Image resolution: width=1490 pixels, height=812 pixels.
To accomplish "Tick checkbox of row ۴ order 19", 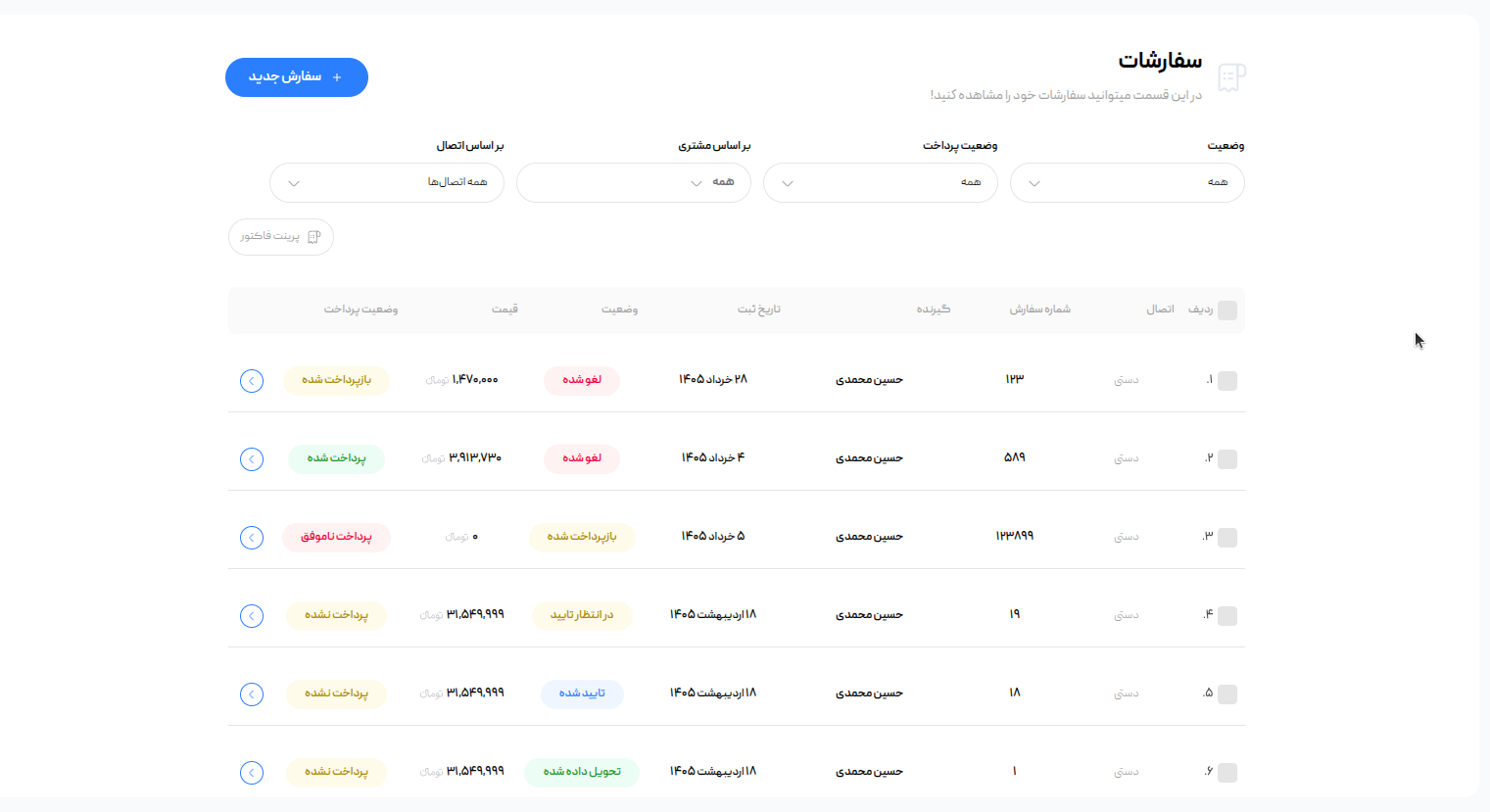I will tap(1226, 616).
